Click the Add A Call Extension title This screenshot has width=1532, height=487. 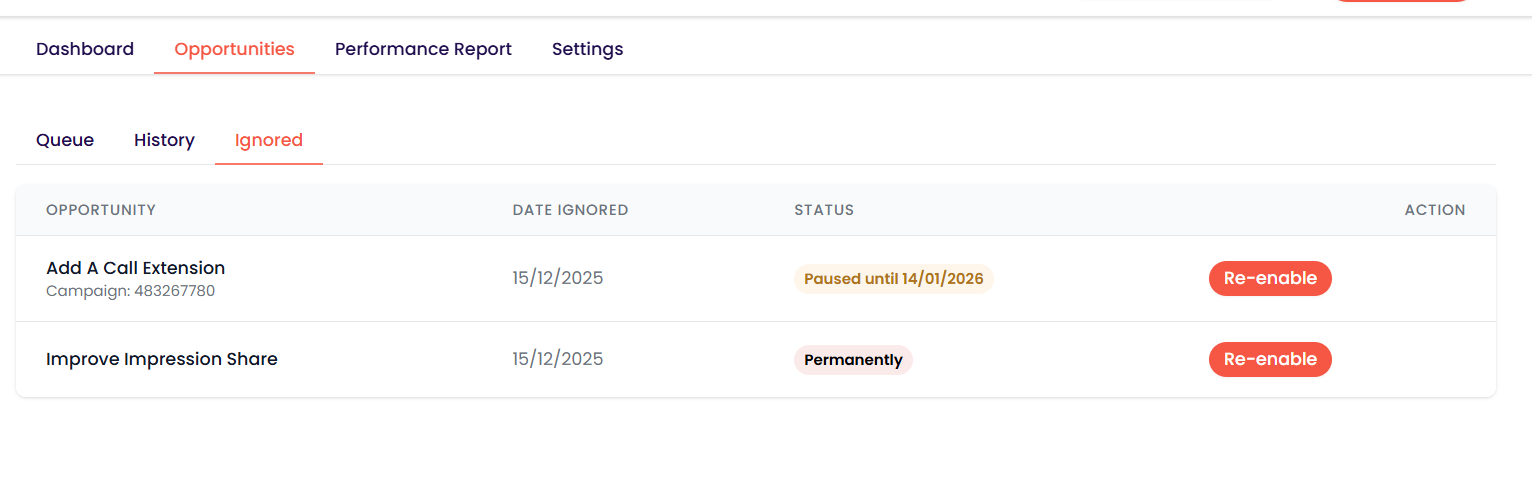tap(136, 268)
